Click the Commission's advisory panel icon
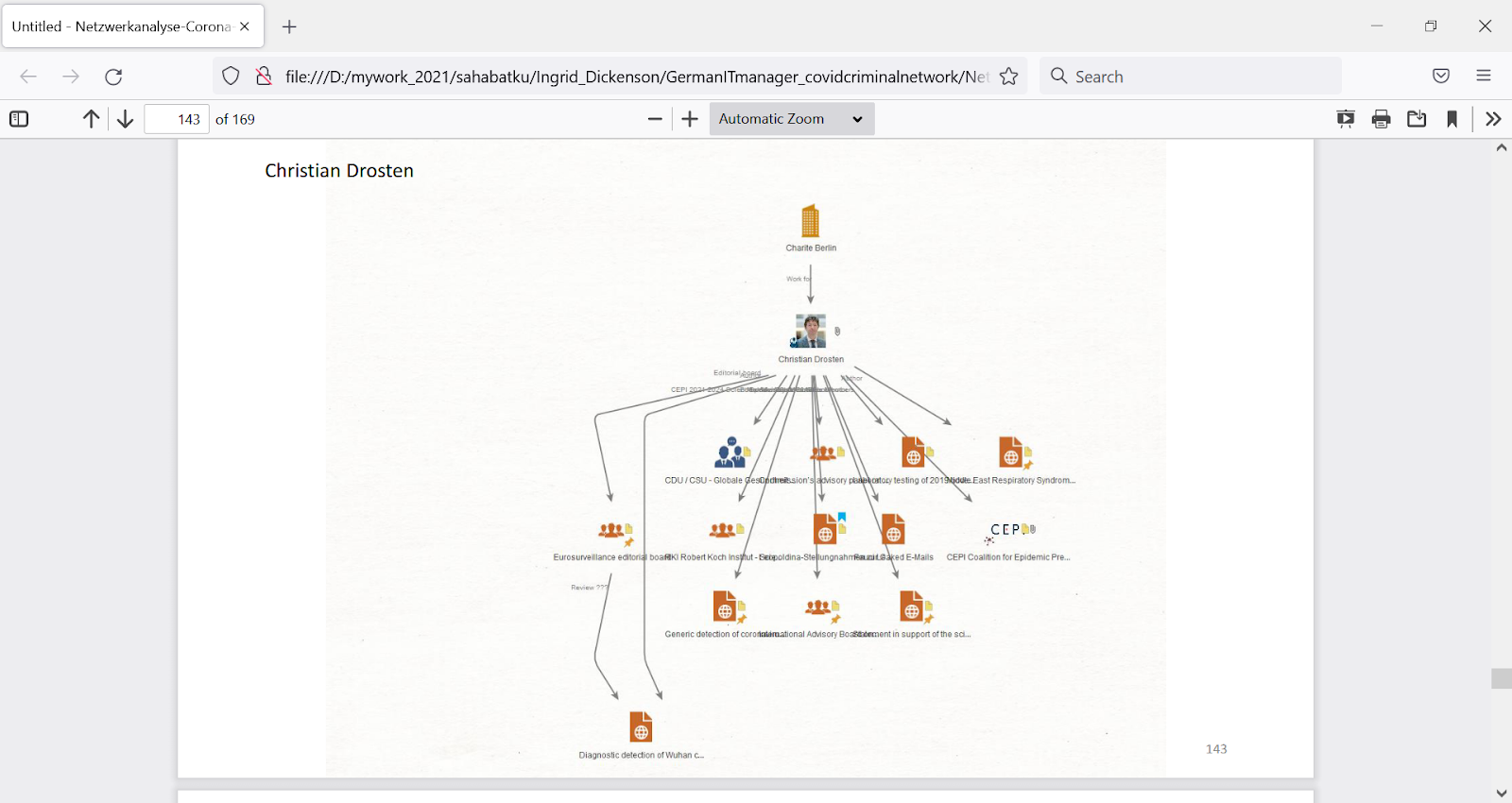This screenshot has width=1512, height=803. (824, 453)
